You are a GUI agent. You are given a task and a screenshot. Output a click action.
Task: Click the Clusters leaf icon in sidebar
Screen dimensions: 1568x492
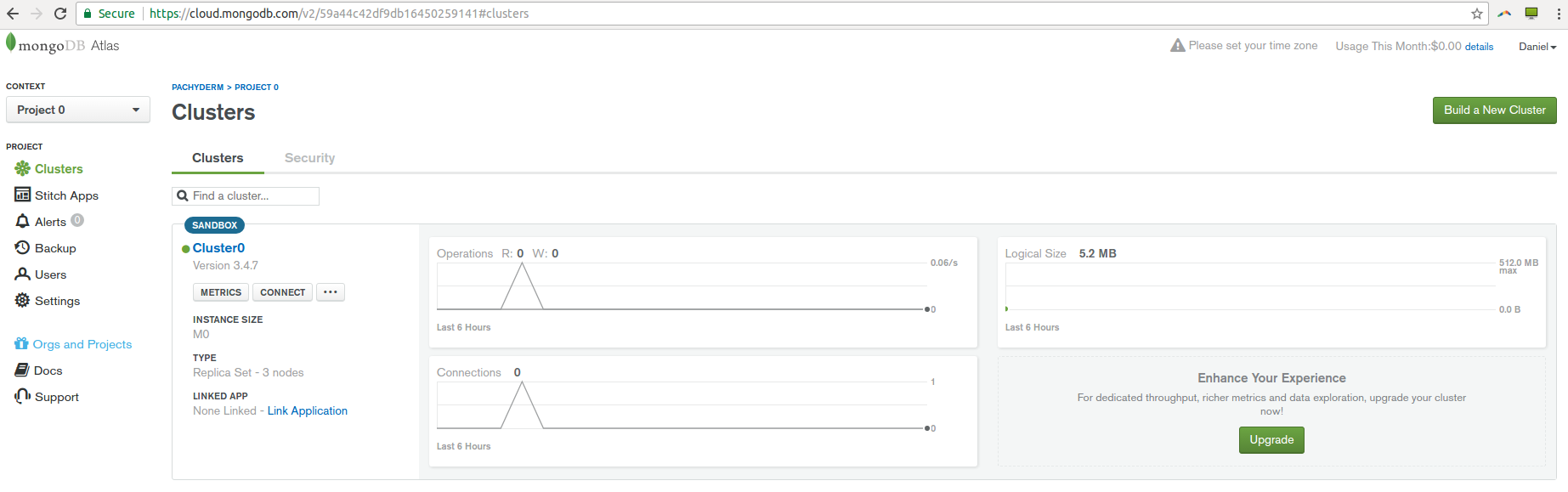tap(22, 168)
